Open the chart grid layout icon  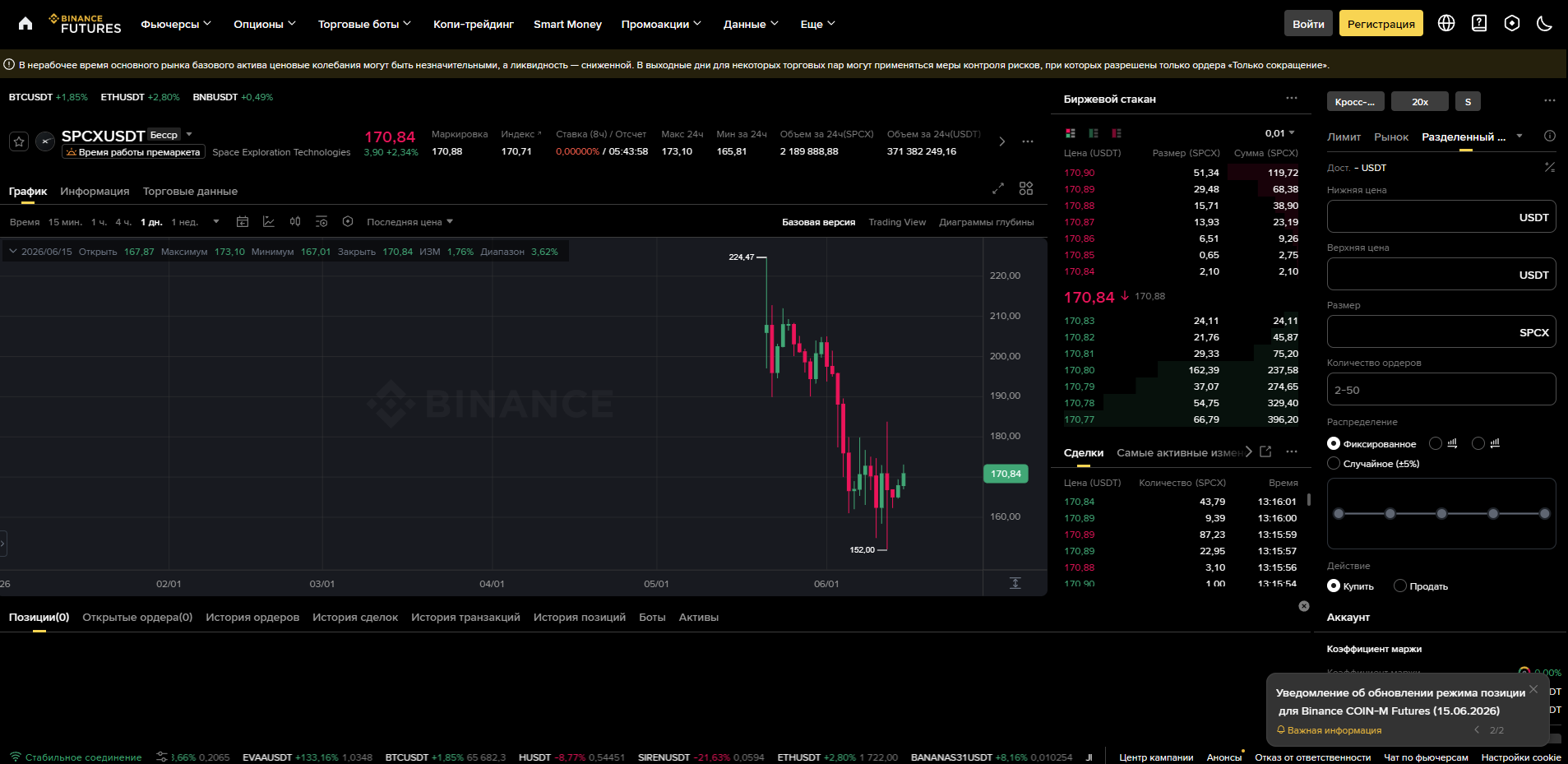click(x=1026, y=188)
